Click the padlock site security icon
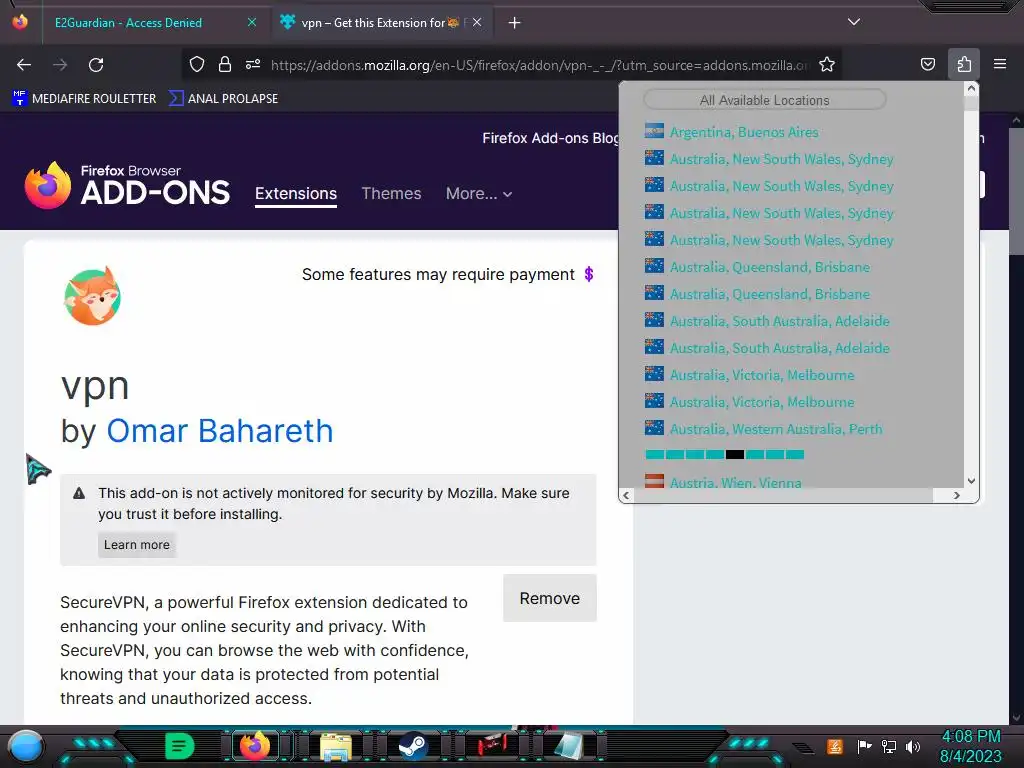The height and width of the screenshot is (768, 1024). [225, 64]
